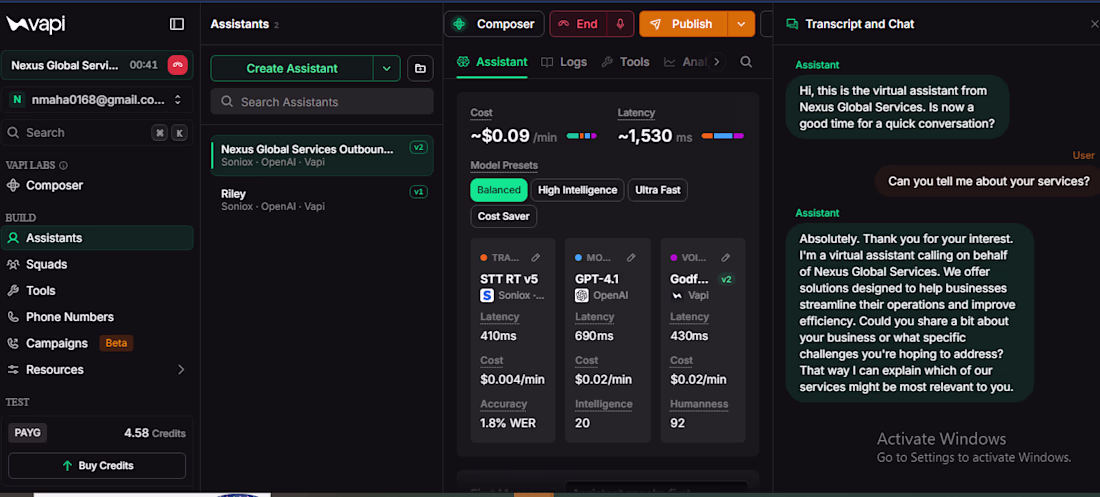Image resolution: width=1100 pixels, height=497 pixels.
Task: Focus the Search Assistants field
Action: tap(322, 102)
